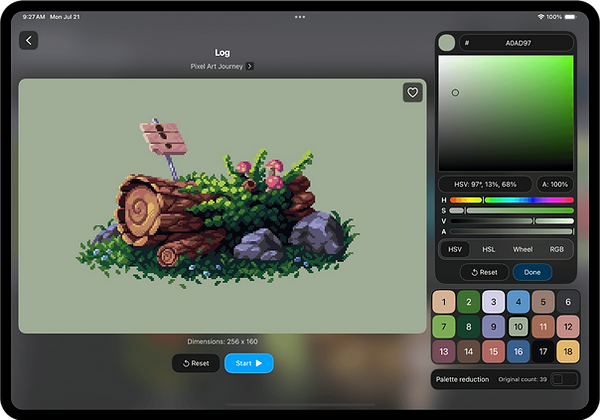Adjust the H hue slider
Screen dimensions: 600x420
click(x=512, y=200)
